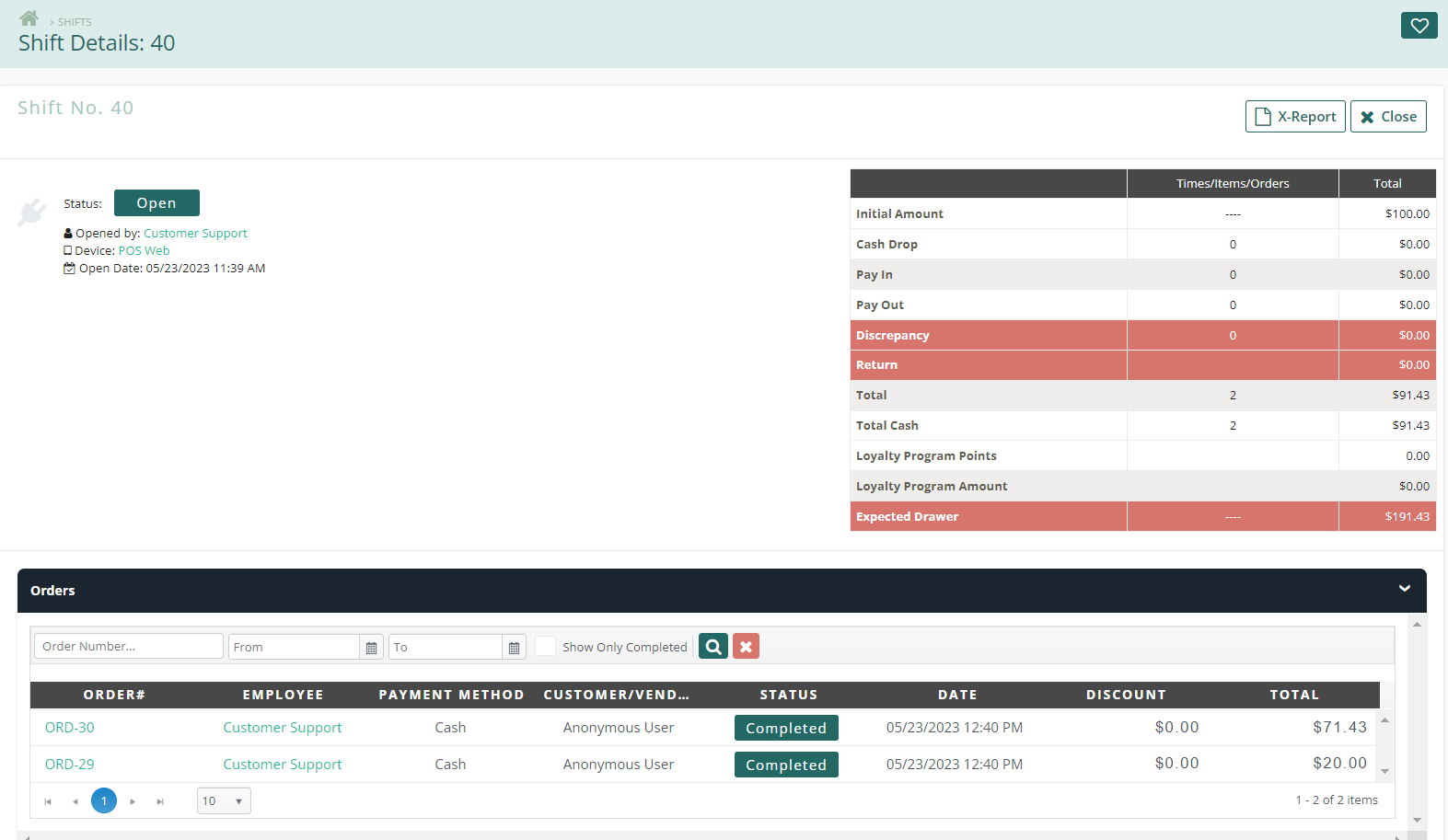Sort by STATUS column header
1448x840 pixels.
pos(789,695)
